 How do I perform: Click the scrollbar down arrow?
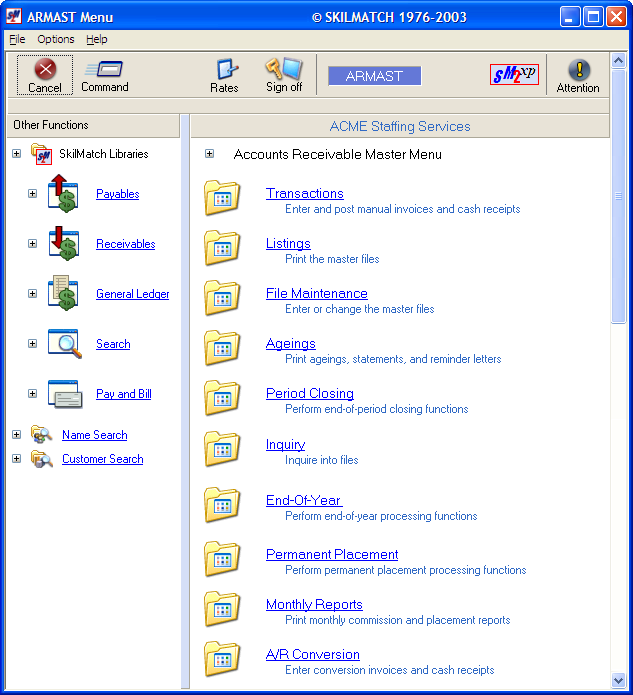(618, 679)
